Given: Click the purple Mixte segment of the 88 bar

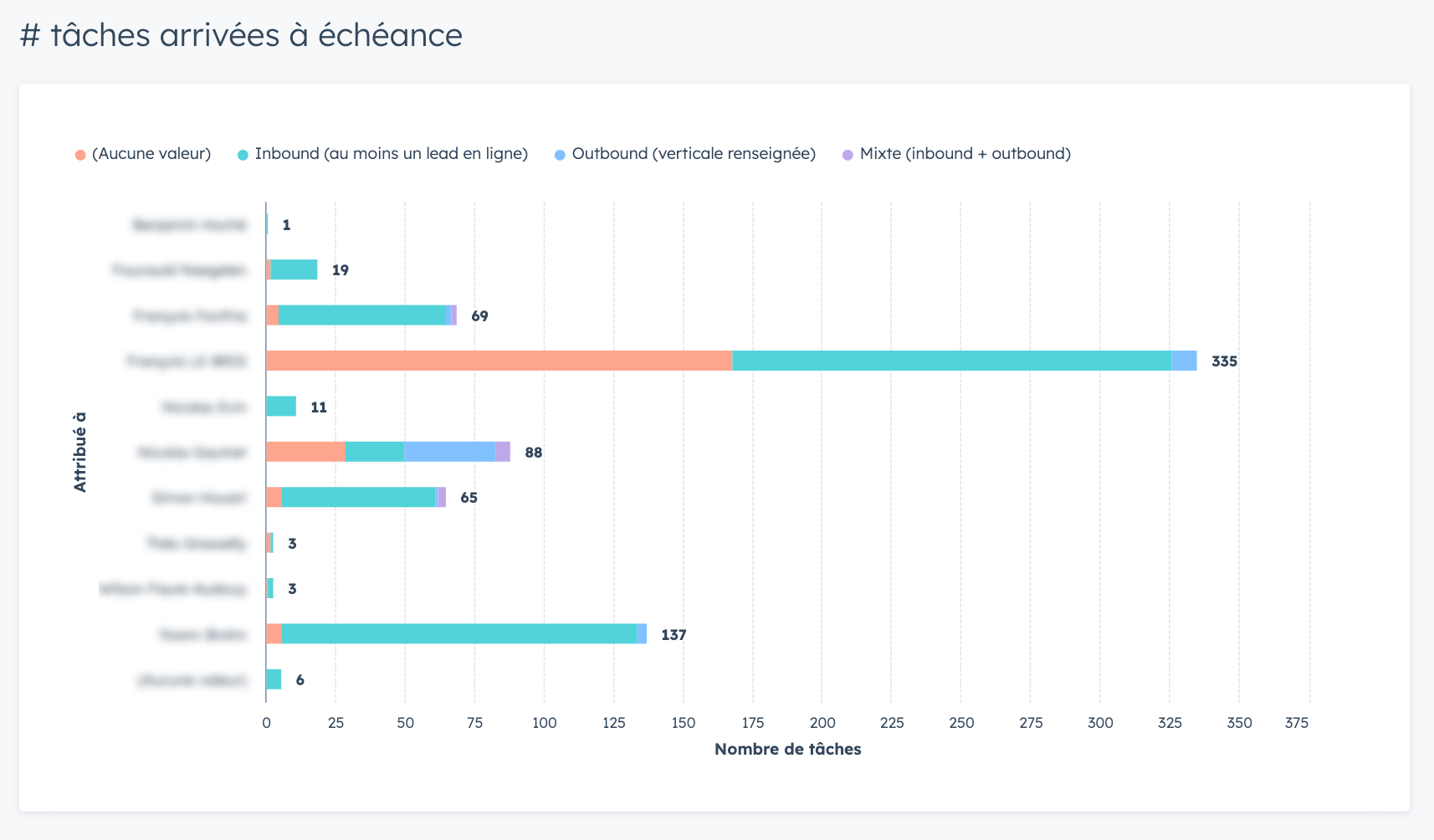Looking at the screenshot, I should click(x=503, y=452).
